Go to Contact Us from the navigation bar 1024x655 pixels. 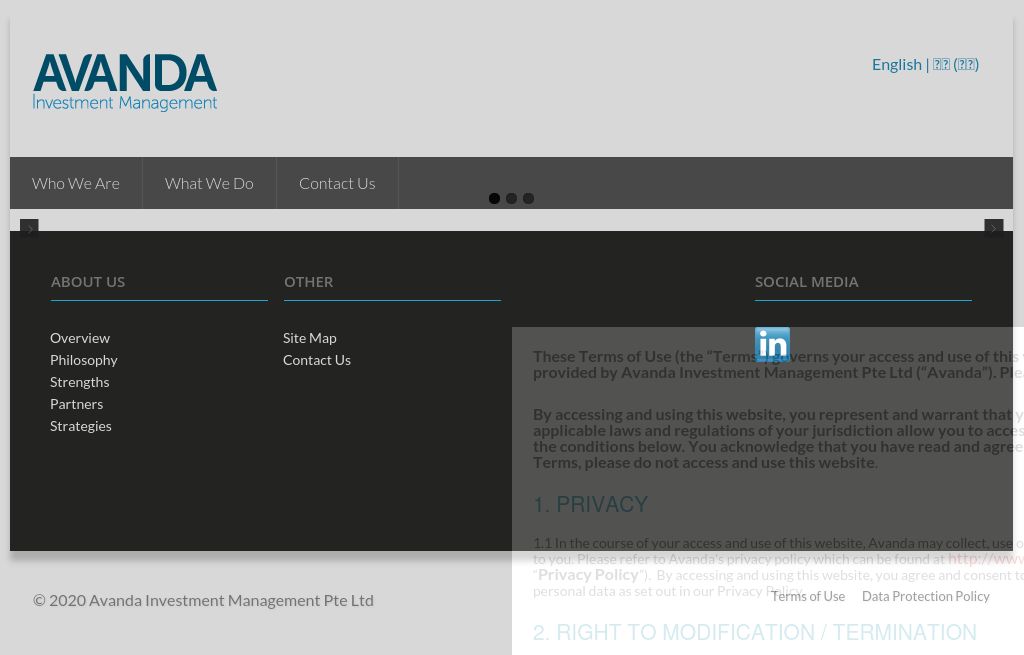tap(337, 182)
